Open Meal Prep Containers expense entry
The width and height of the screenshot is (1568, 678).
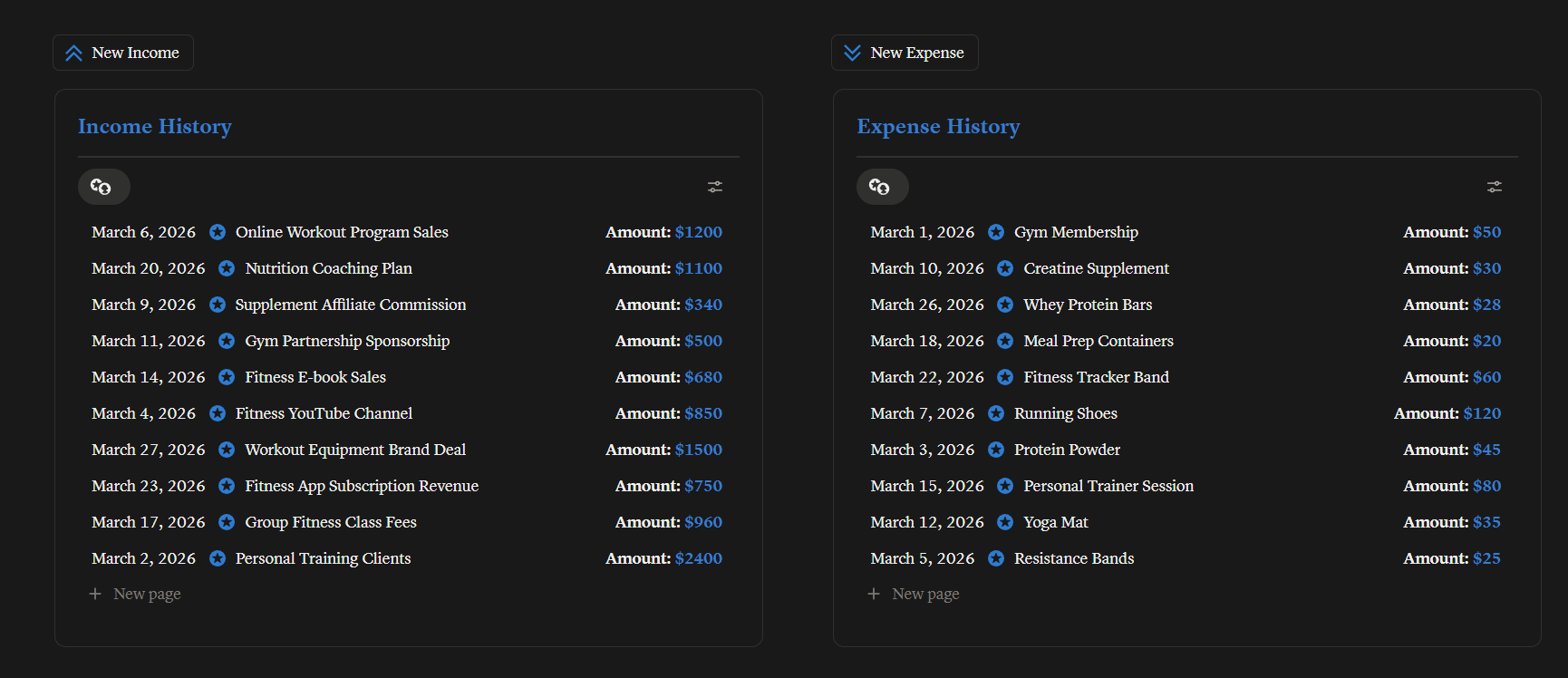pyautogui.click(x=1099, y=341)
